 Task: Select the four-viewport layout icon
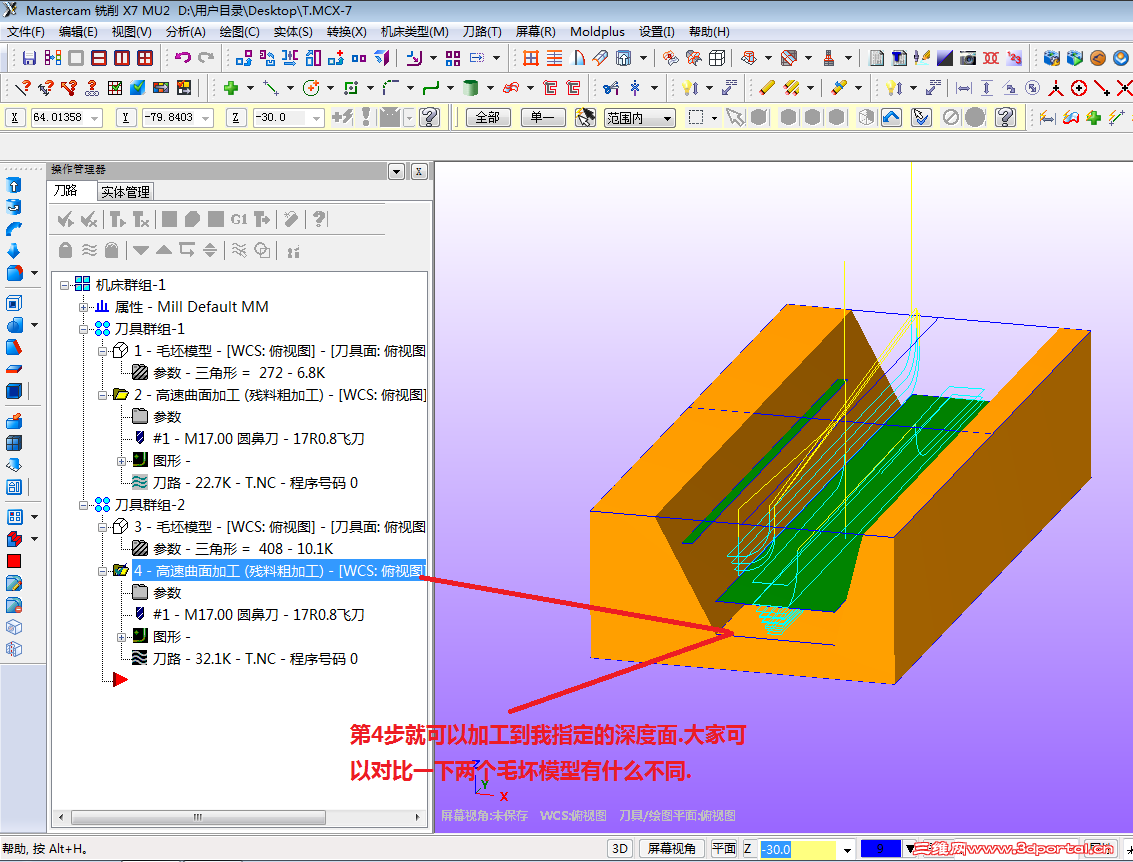[x=145, y=58]
